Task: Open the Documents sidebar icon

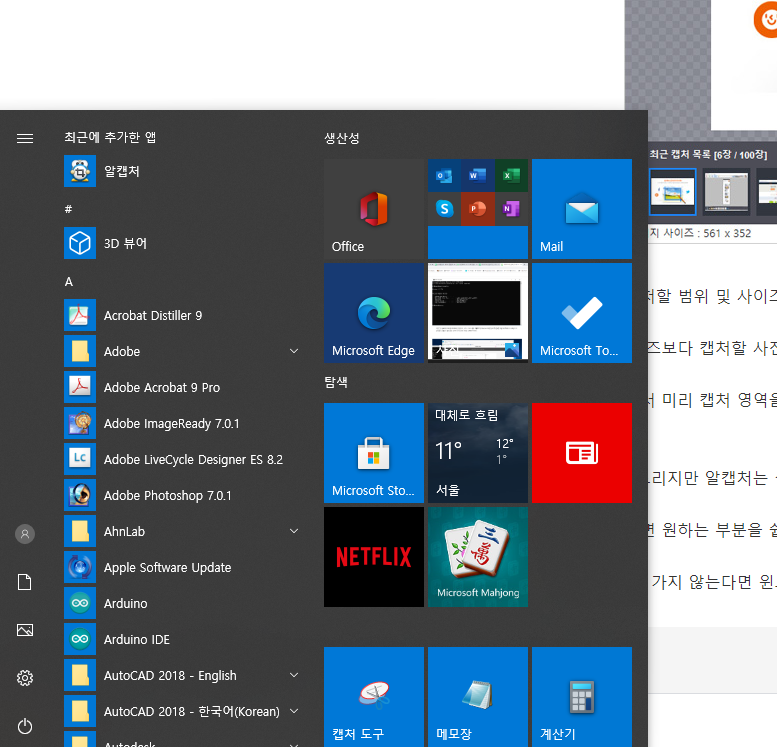Action: click(x=25, y=582)
